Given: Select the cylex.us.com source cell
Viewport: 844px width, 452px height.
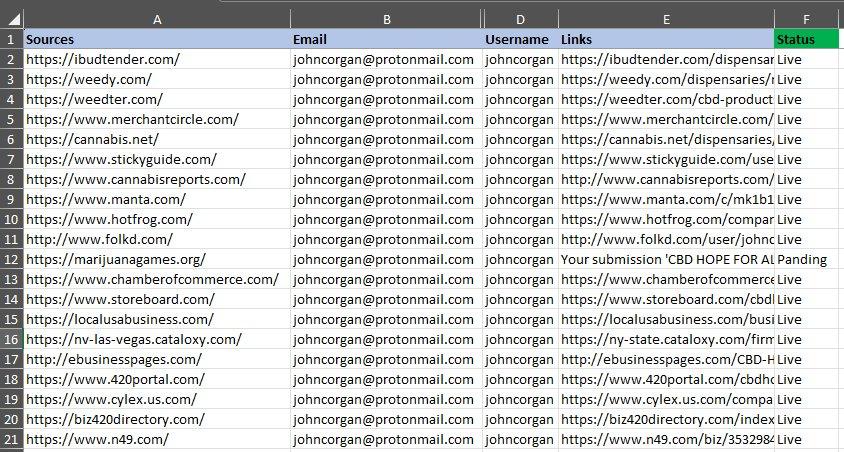Looking at the screenshot, I should tap(157, 399).
